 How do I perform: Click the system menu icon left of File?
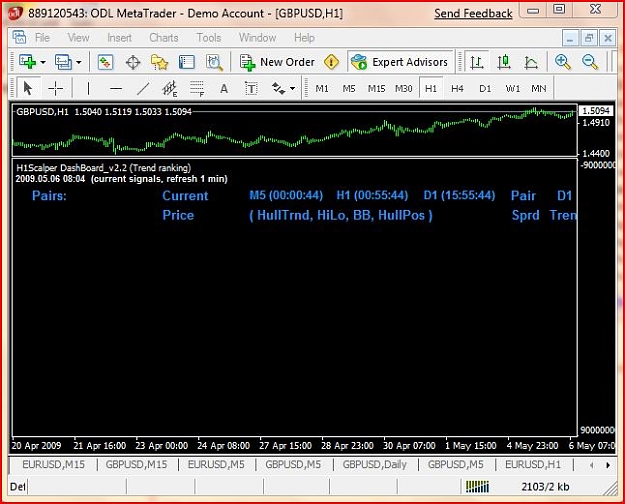[19, 37]
